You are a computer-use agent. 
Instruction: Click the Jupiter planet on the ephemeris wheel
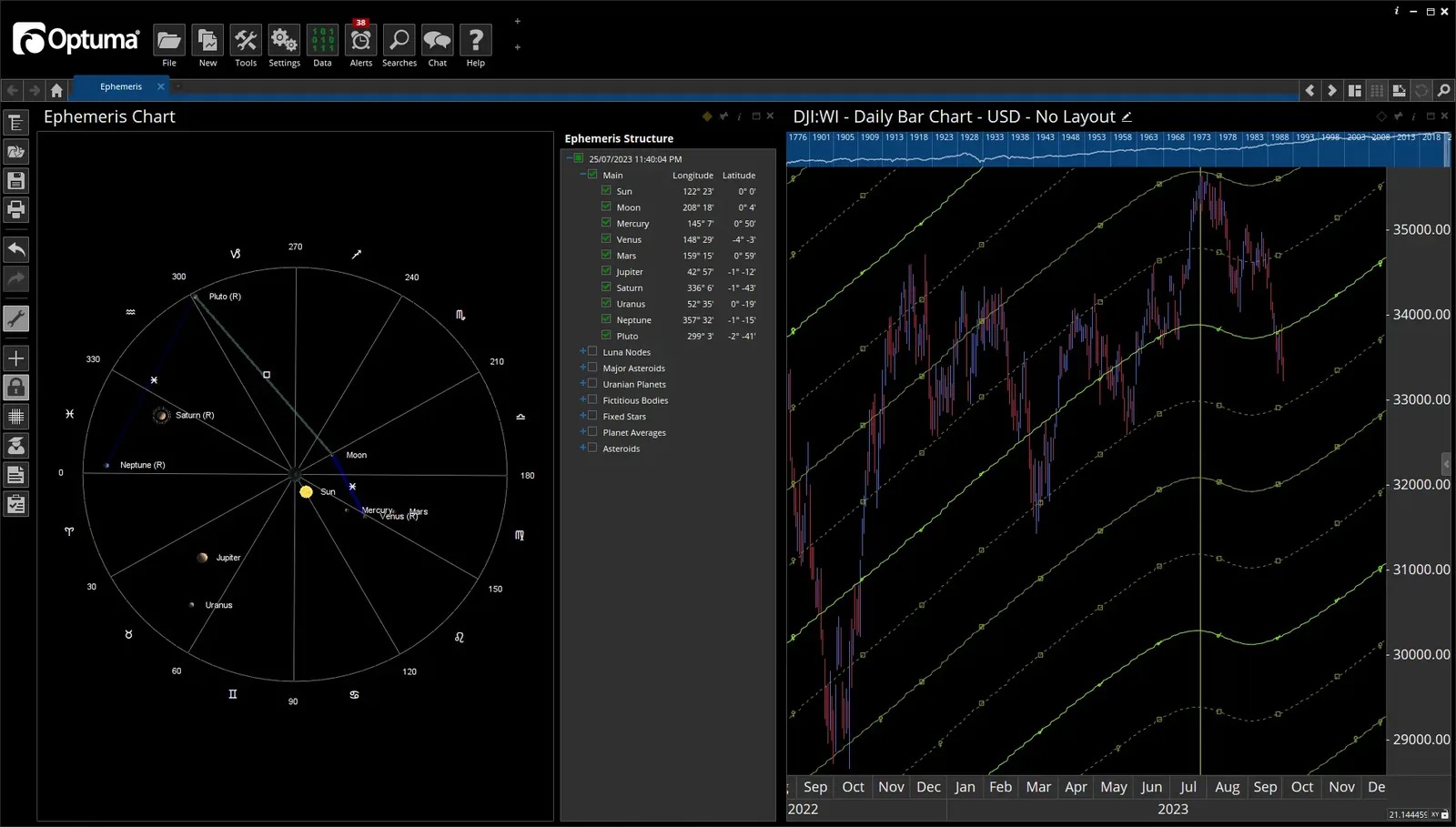point(203,558)
